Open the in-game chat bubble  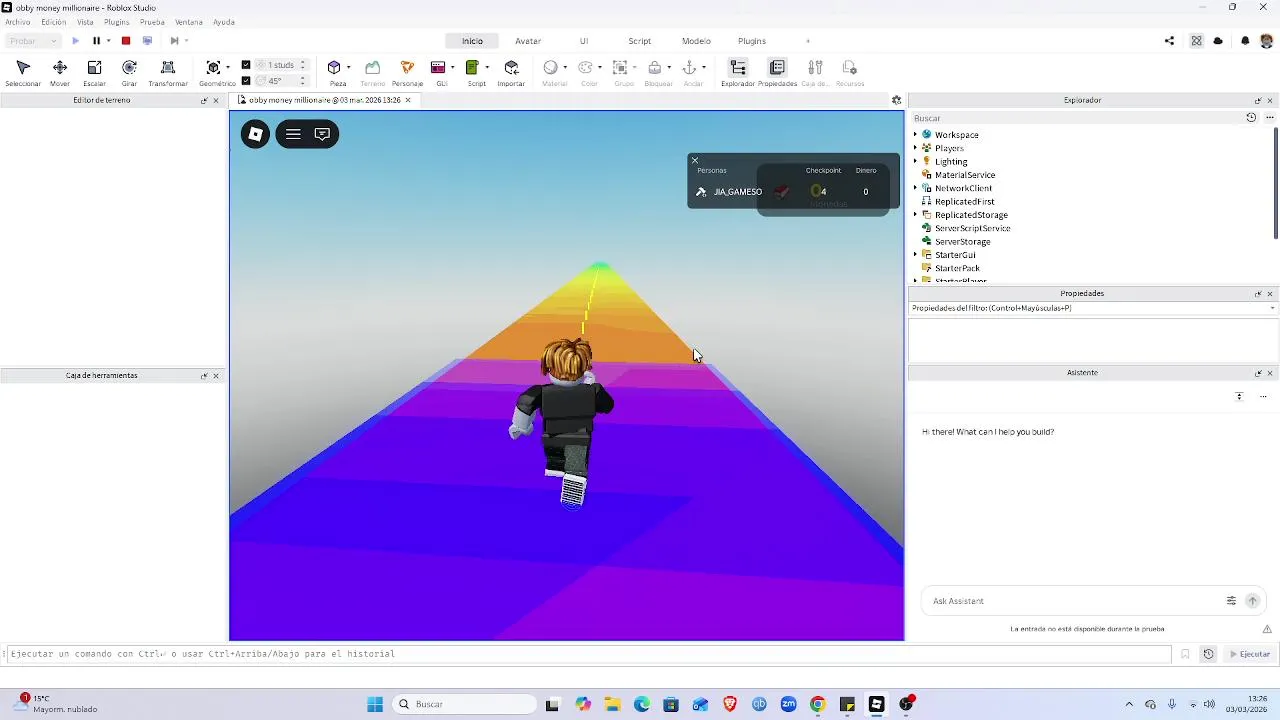pyautogui.click(x=322, y=134)
